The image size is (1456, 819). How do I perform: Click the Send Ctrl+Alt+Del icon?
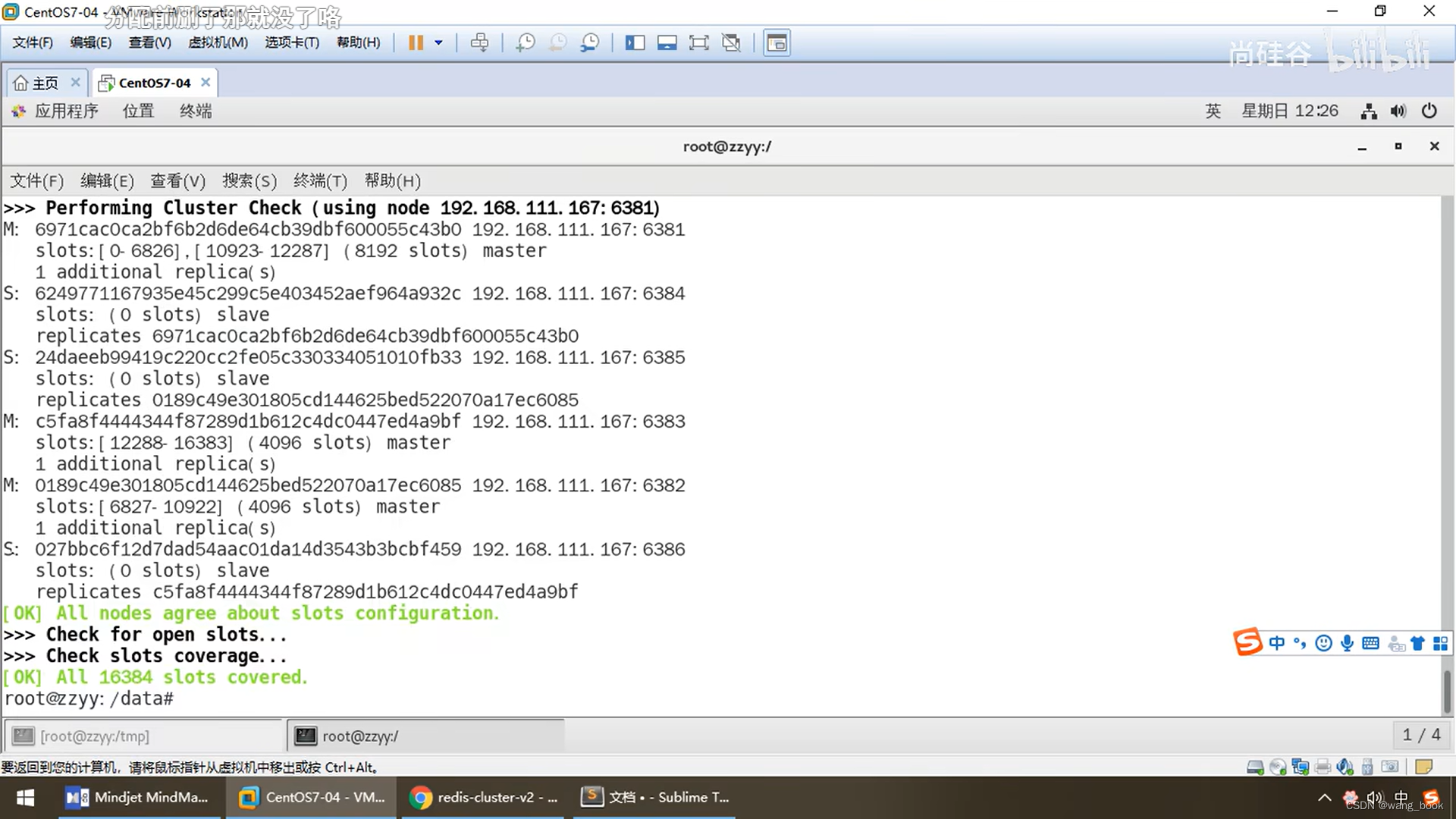[479, 42]
